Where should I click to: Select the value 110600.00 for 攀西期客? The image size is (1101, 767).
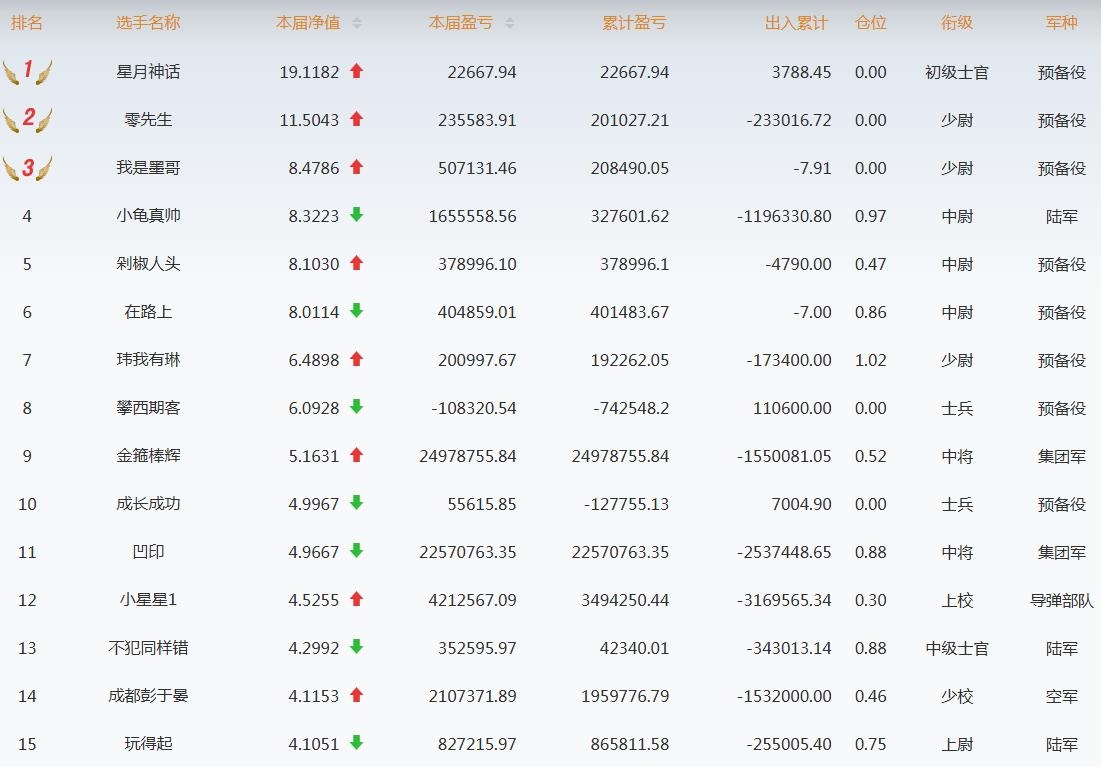coord(792,408)
